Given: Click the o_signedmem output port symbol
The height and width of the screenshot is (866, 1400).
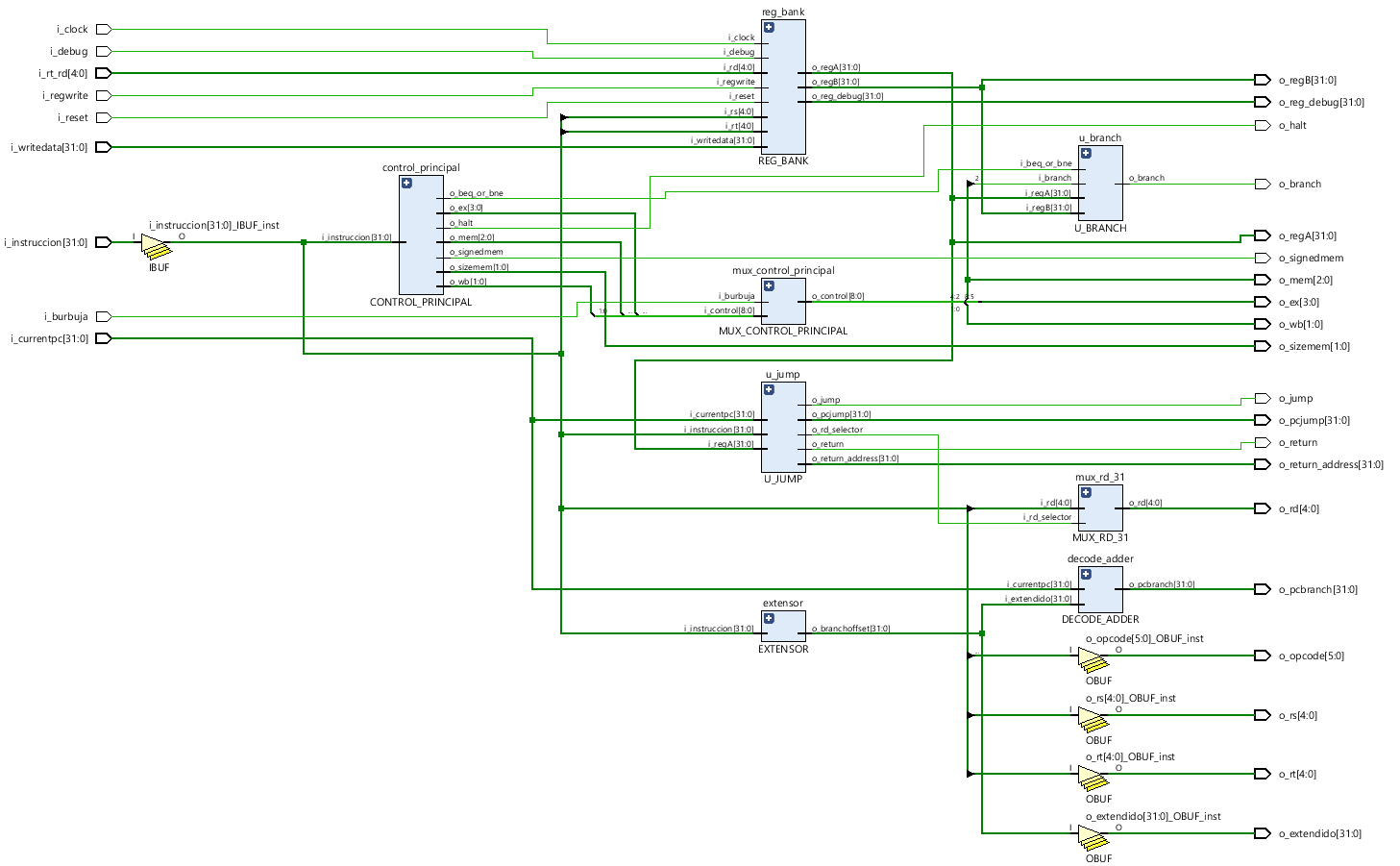Looking at the screenshot, I should pos(1263,258).
